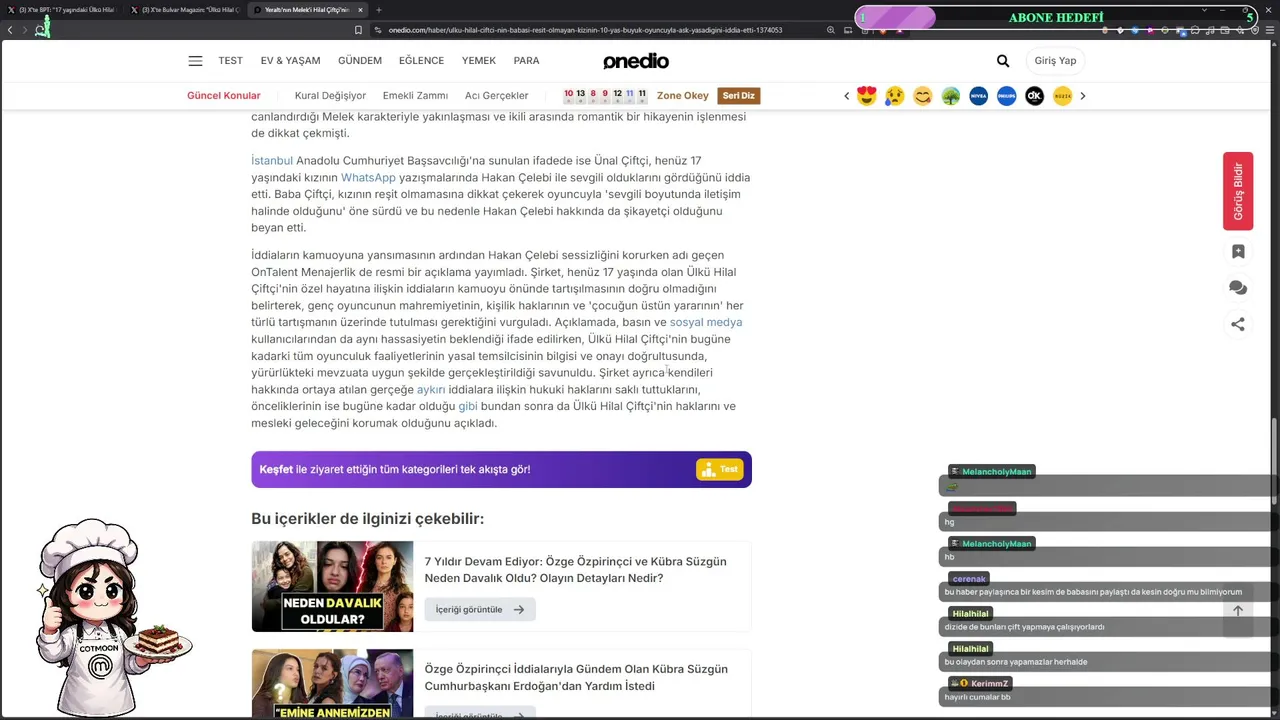Open the site search magnifier
This screenshot has height=720, width=1280.
(1003, 61)
